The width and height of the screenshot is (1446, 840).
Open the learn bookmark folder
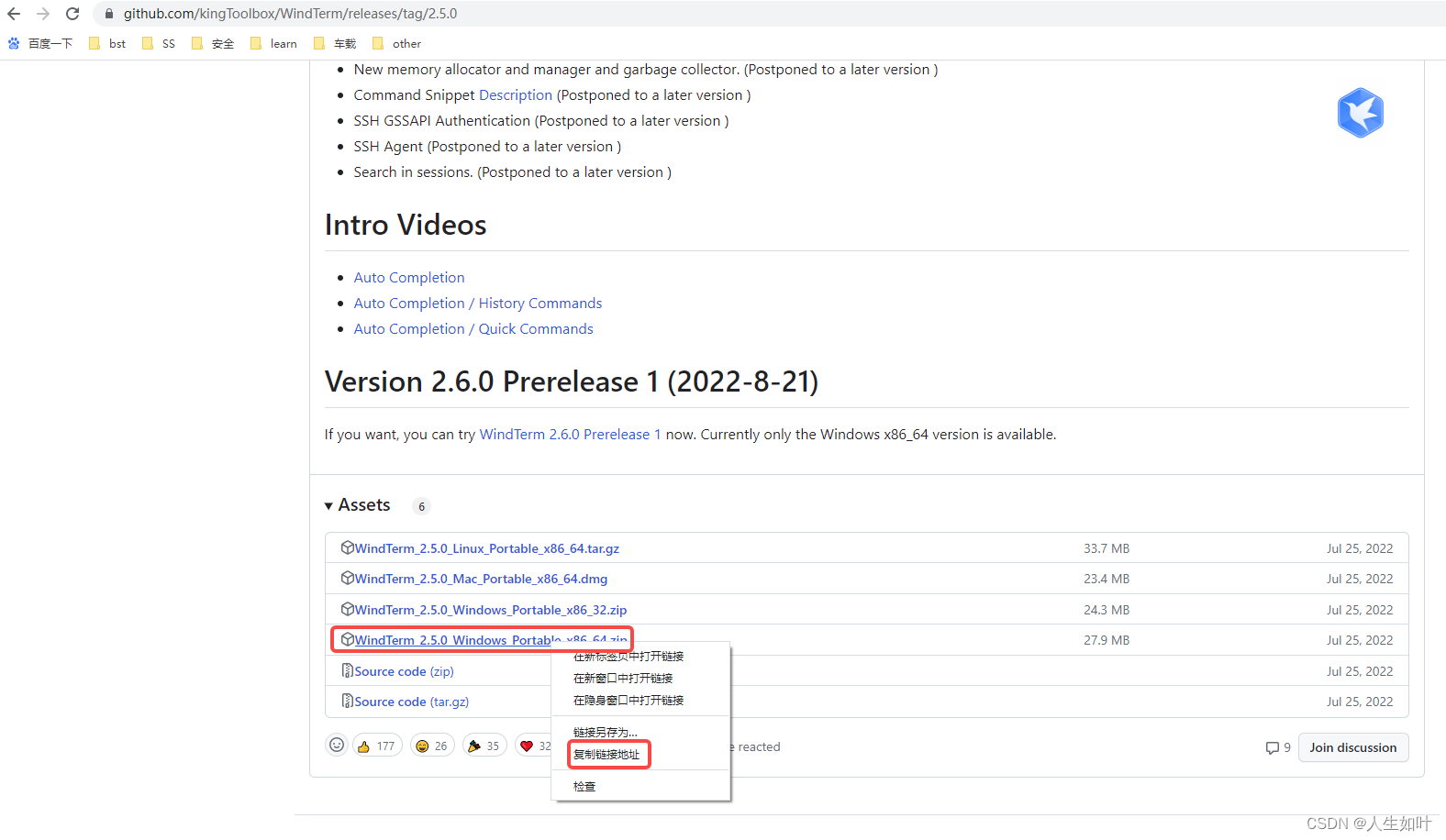click(273, 43)
